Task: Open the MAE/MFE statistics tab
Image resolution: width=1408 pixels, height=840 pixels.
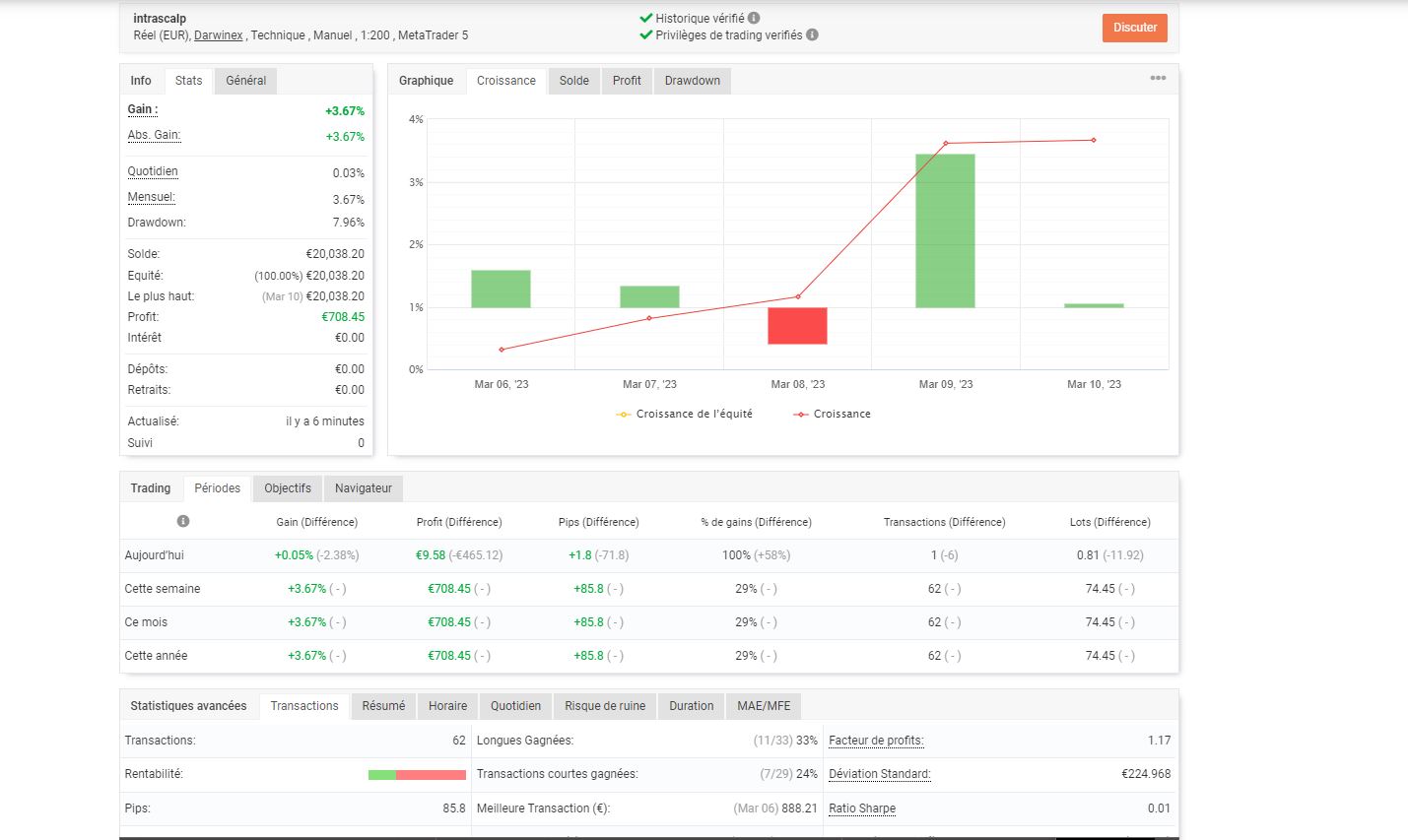Action: pyautogui.click(x=764, y=706)
